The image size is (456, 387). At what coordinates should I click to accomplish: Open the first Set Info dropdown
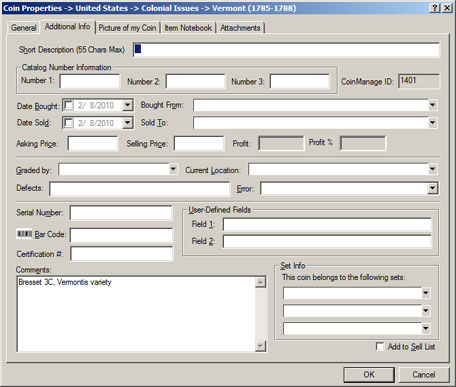tap(426, 293)
